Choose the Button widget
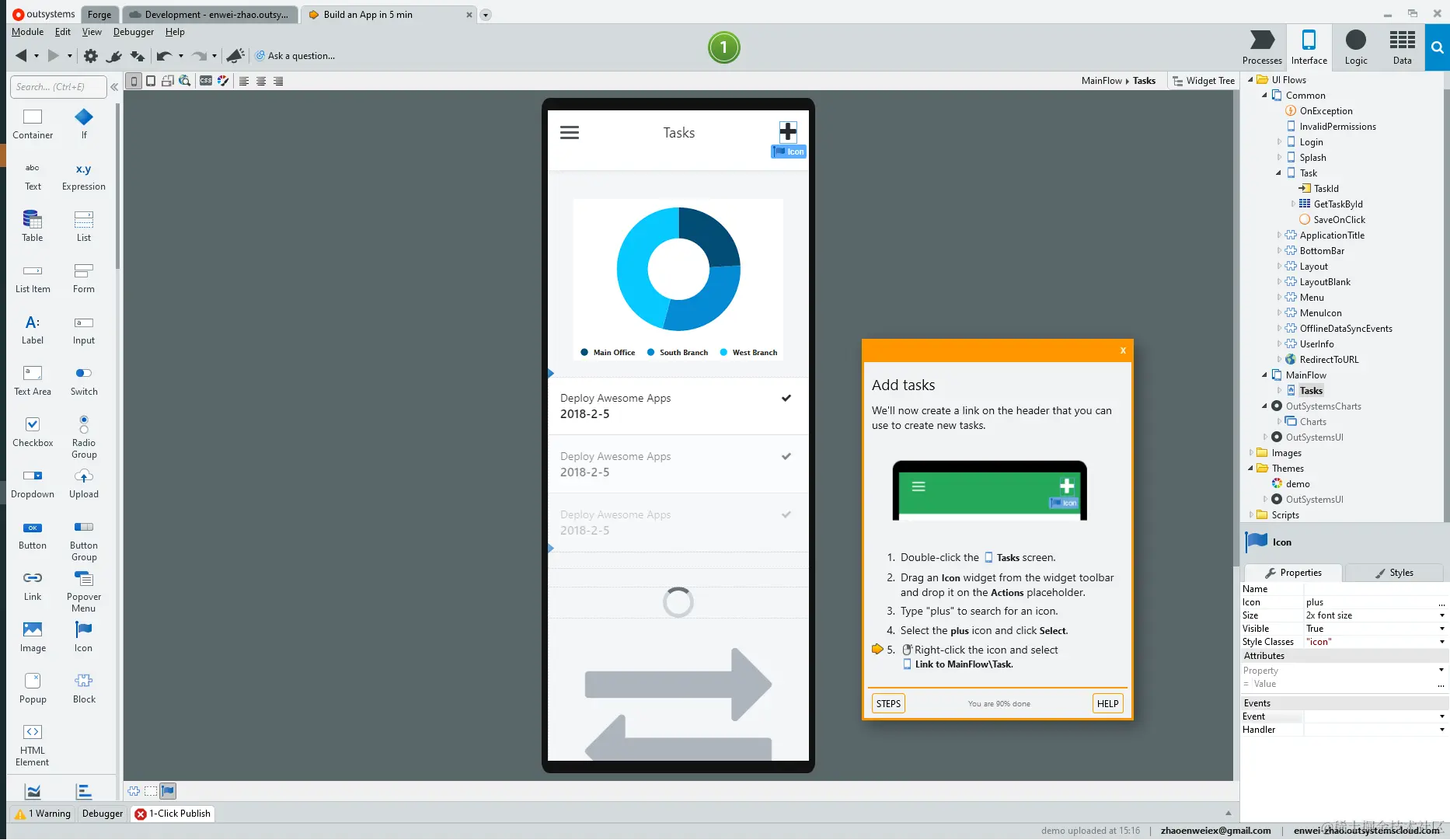This screenshot has width=1450, height=840. click(x=33, y=535)
